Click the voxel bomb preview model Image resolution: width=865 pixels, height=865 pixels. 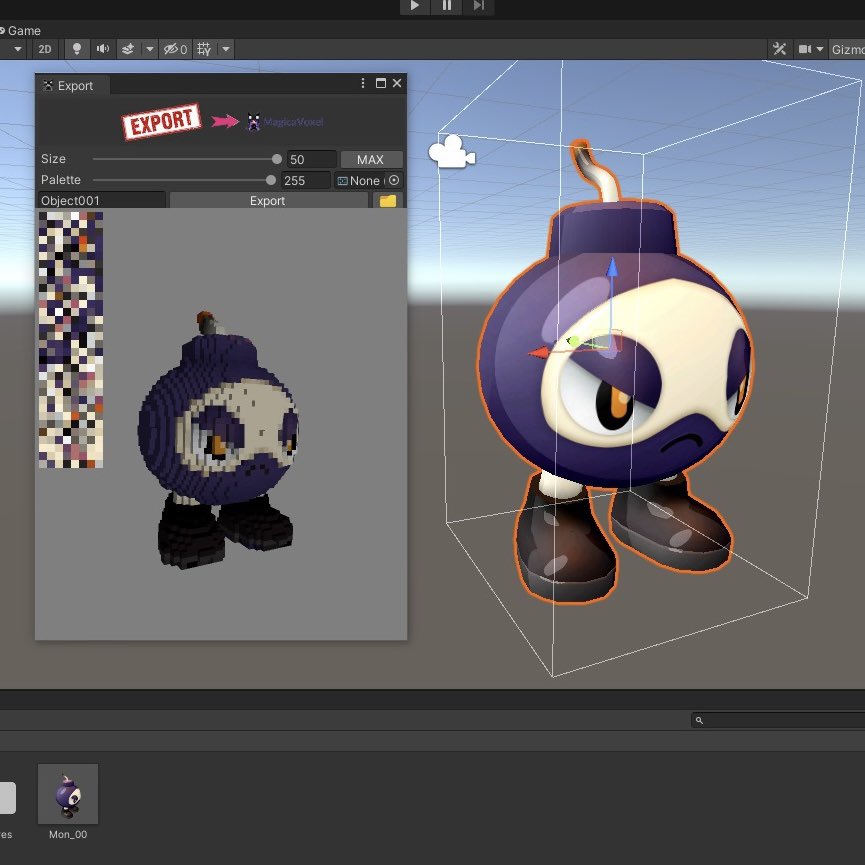pyautogui.click(x=219, y=441)
